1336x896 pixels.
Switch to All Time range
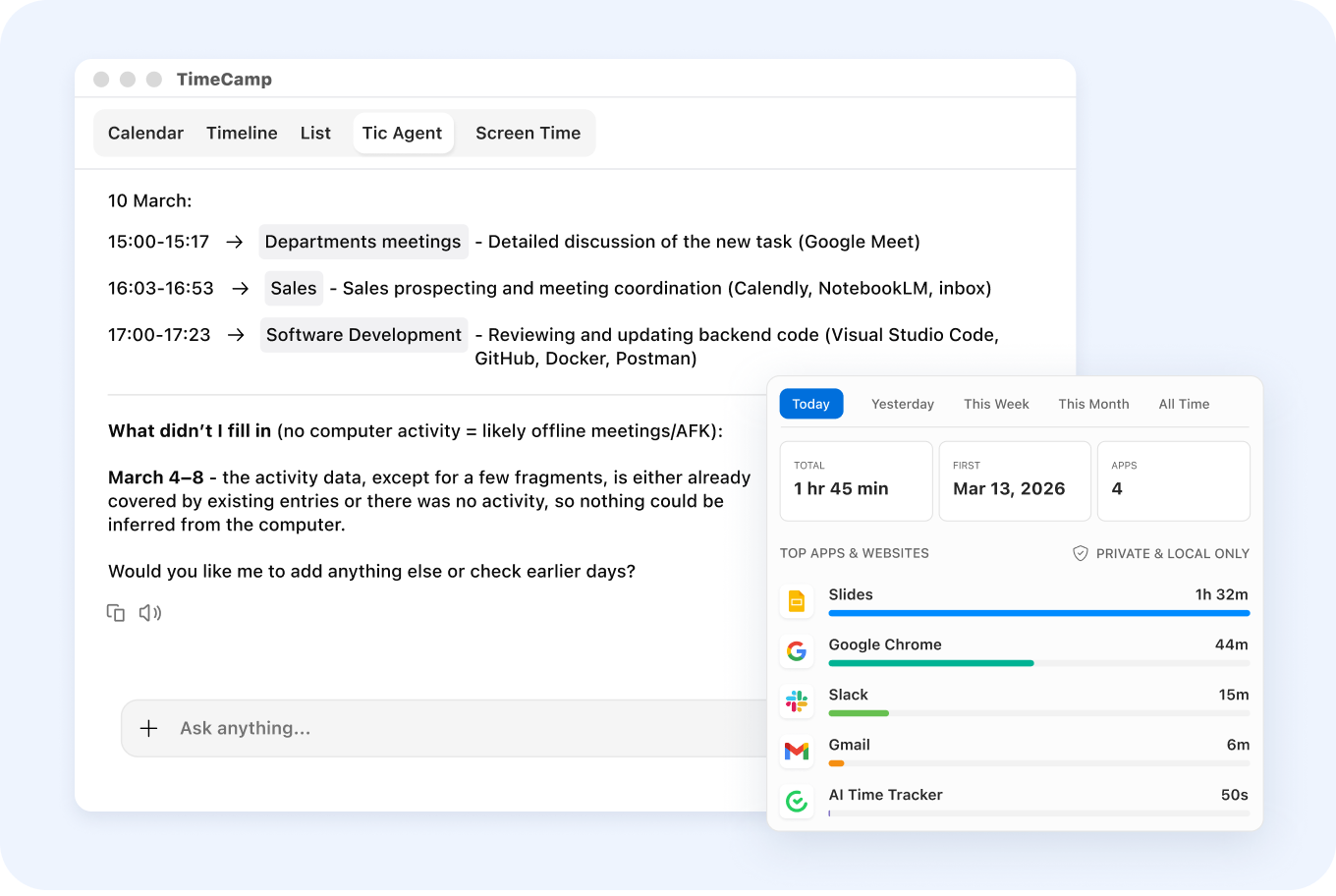tap(1184, 404)
